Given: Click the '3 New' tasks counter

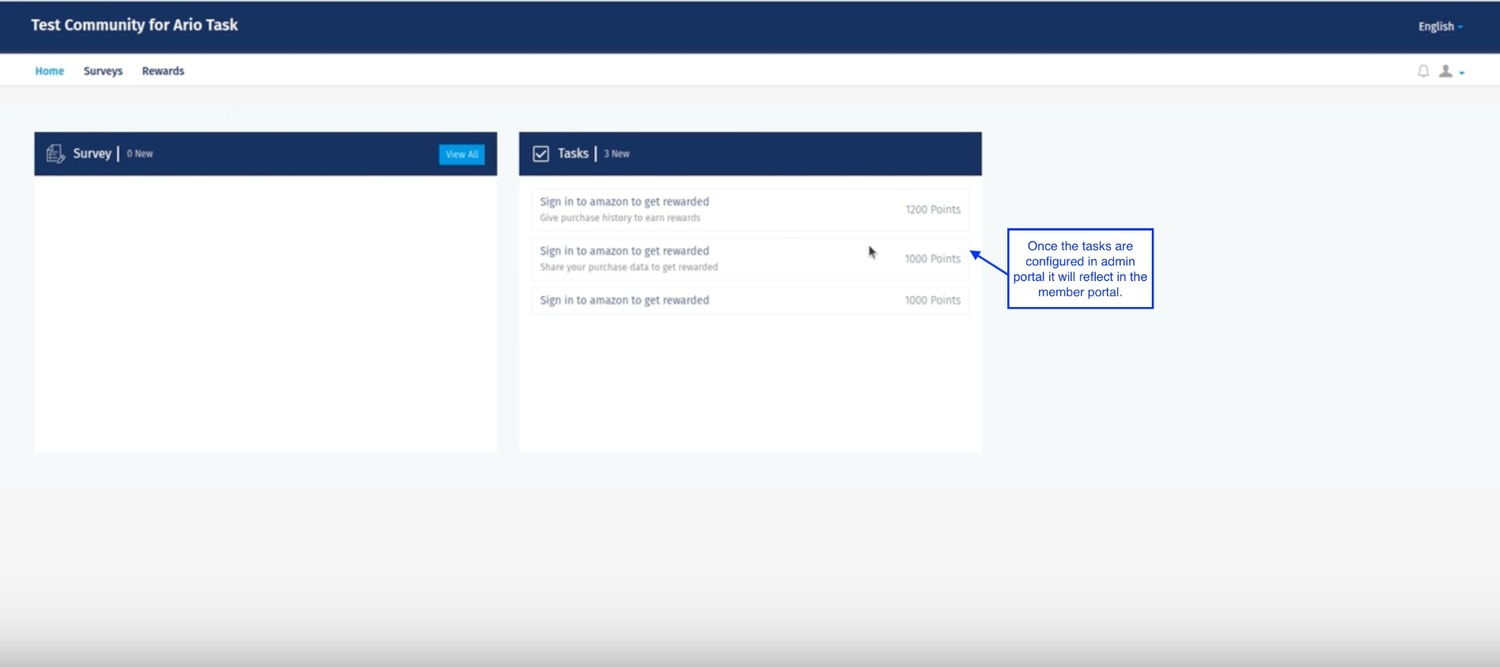Looking at the screenshot, I should pyautogui.click(x=616, y=154).
